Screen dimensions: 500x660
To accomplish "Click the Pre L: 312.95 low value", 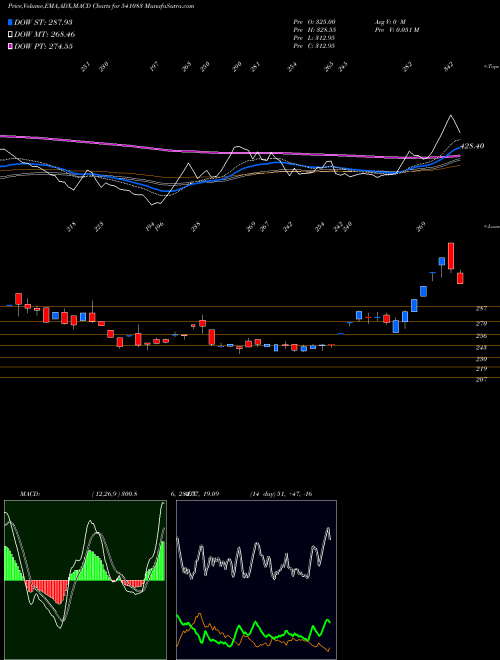I will tap(314, 38).
